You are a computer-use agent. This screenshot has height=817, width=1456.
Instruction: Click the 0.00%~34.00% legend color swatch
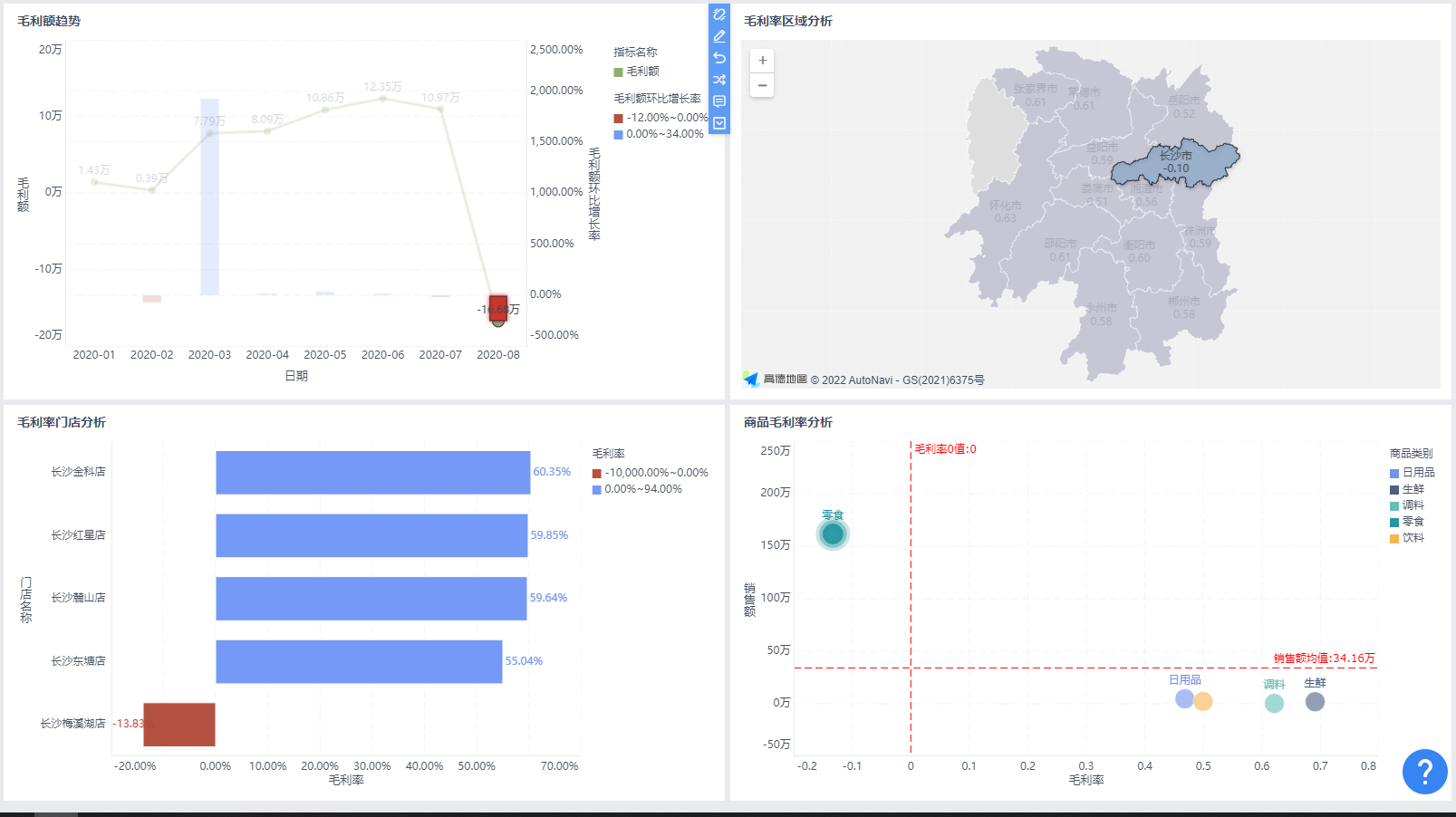[x=619, y=134]
